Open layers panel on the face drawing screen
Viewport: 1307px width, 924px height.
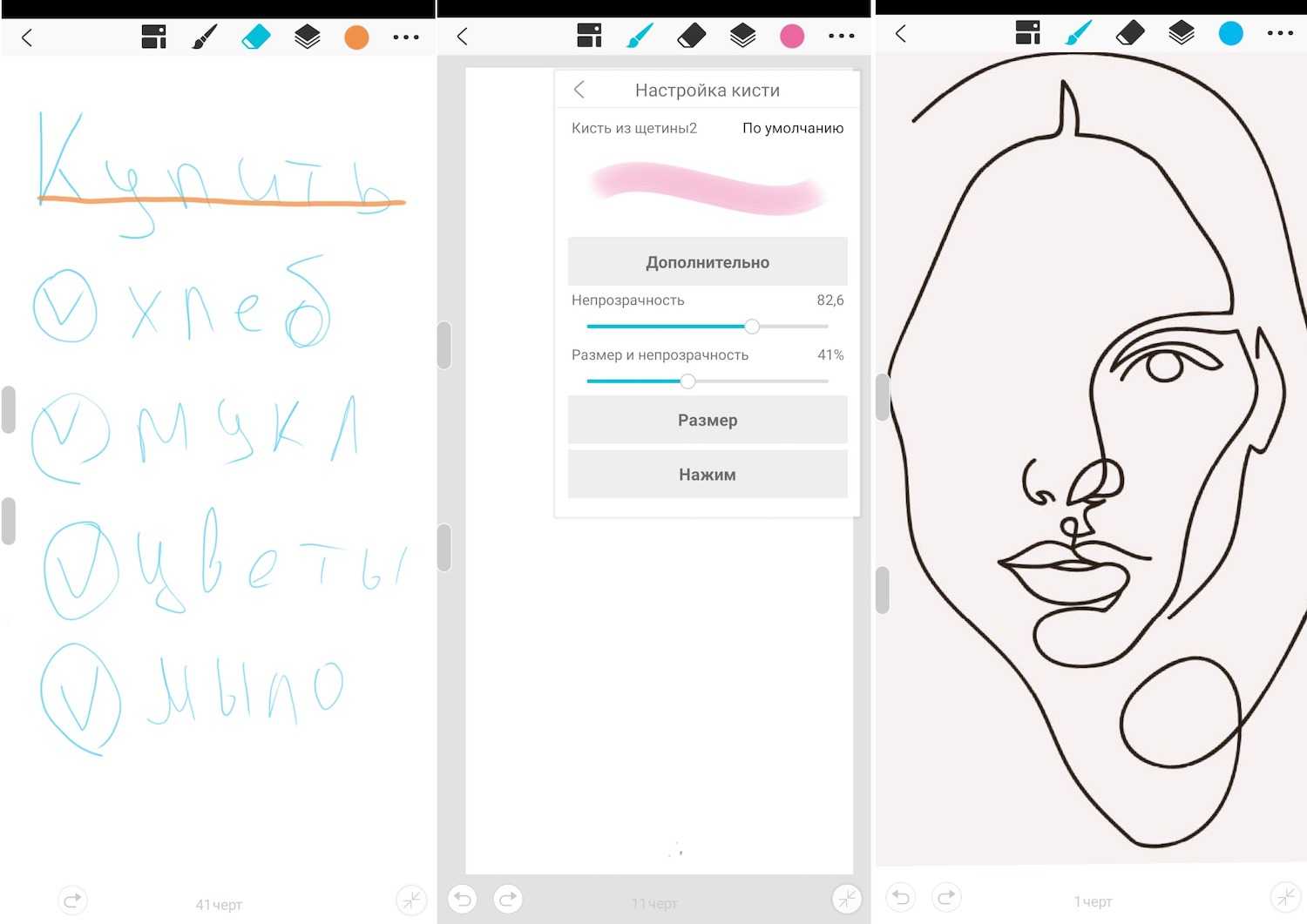(1181, 34)
